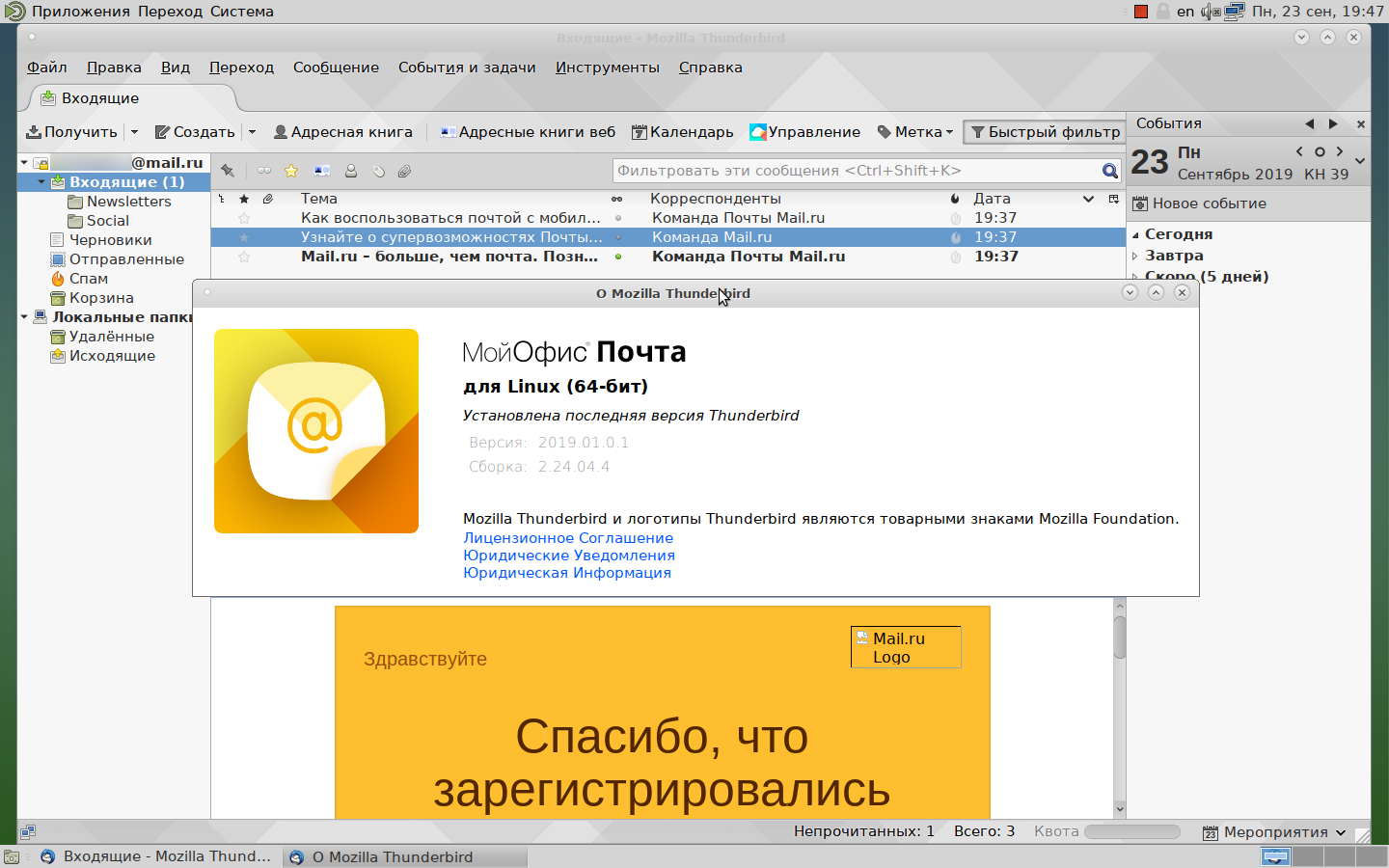1389x868 pixels.
Task: Compose a new message with Создать
Action: point(195,132)
